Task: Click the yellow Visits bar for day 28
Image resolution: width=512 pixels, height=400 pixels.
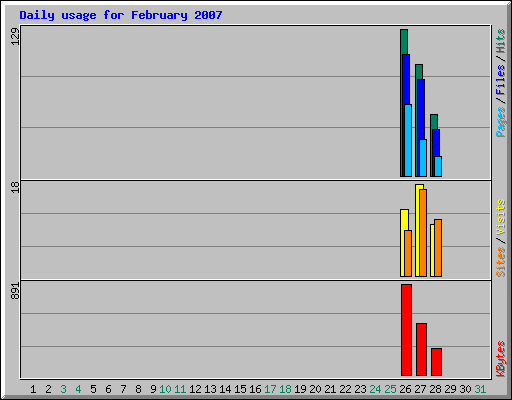Action: click(432, 250)
